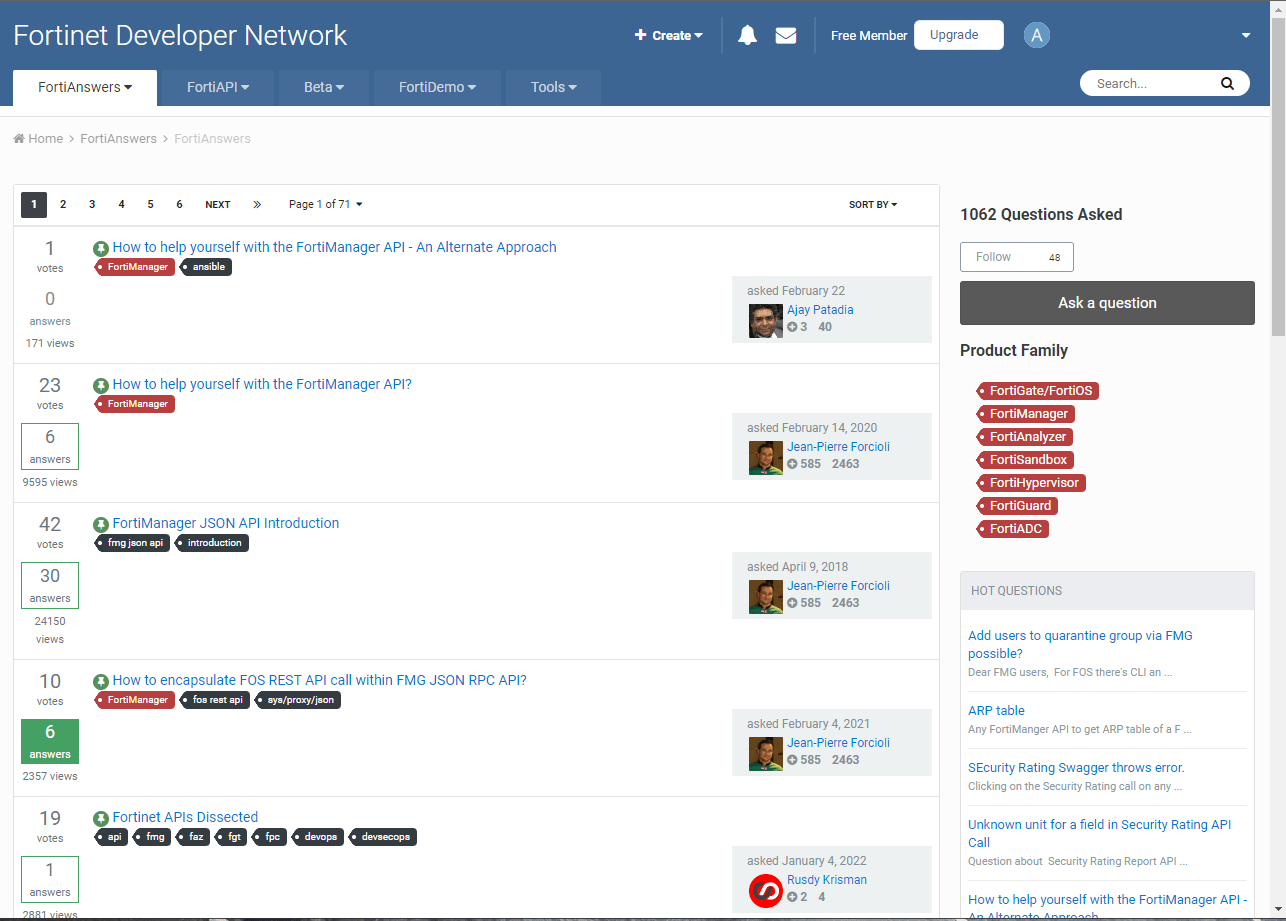This screenshot has width=1286, height=921.
Task: Open the FortiDemo menu
Action: [x=437, y=87]
